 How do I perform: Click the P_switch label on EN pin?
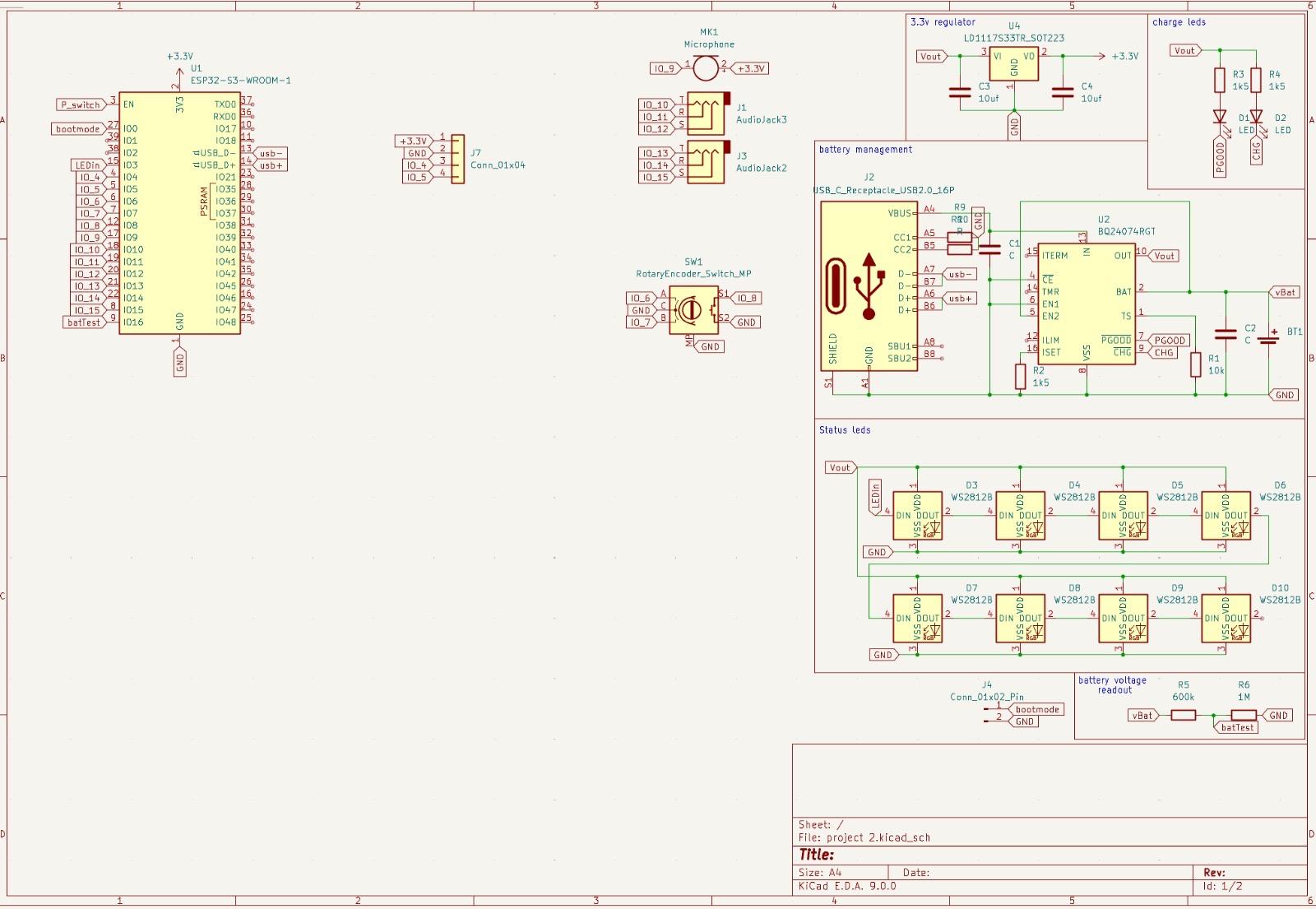click(x=80, y=105)
